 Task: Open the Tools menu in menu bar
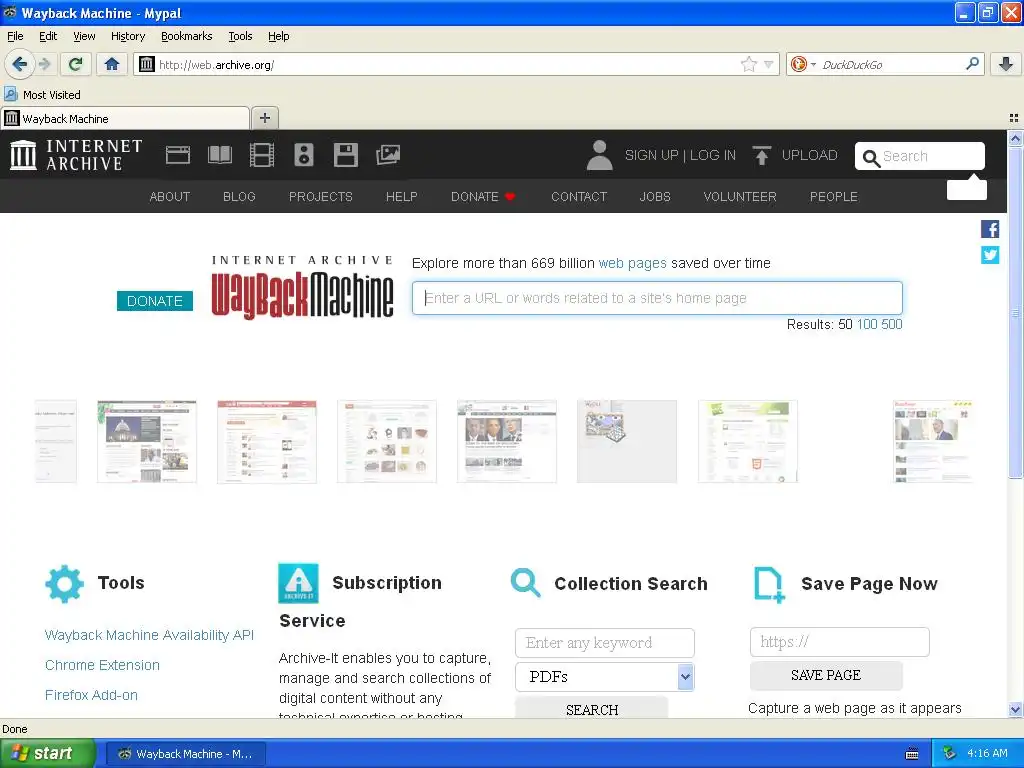(240, 36)
